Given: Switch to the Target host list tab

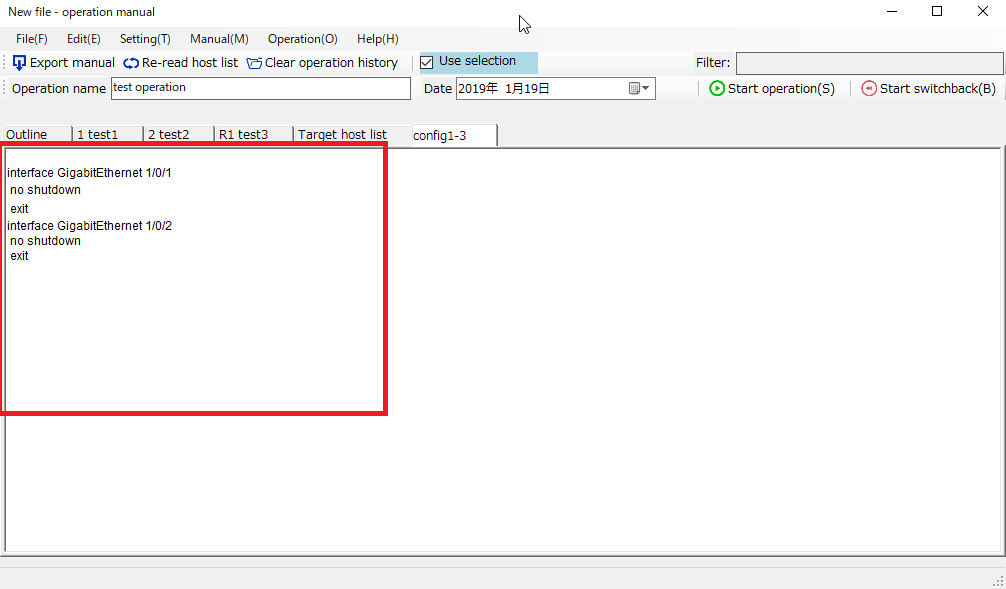Looking at the screenshot, I should [342, 135].
